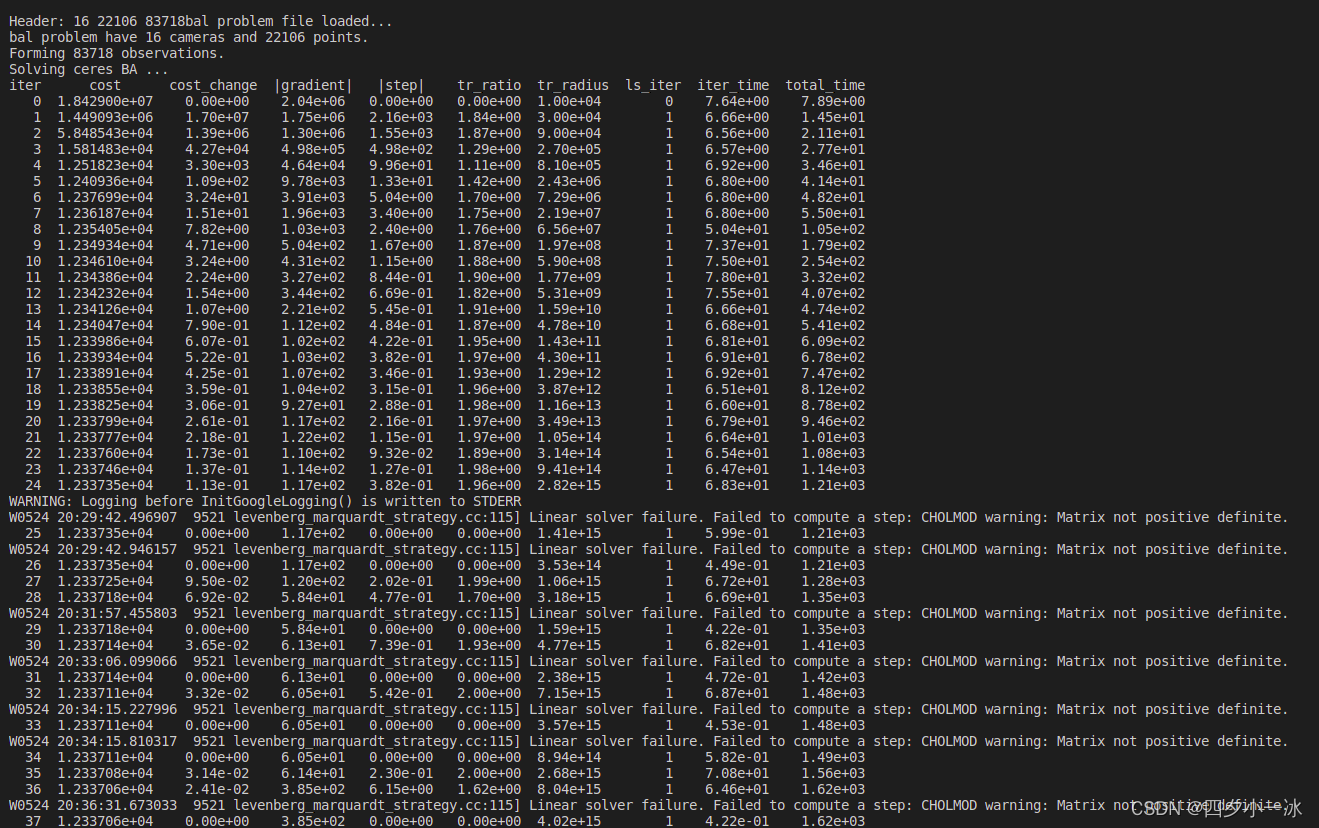The image size is (1319, 828).
Task: Click cost_change value 3.32e-02
Action: [x=217, y=693]
